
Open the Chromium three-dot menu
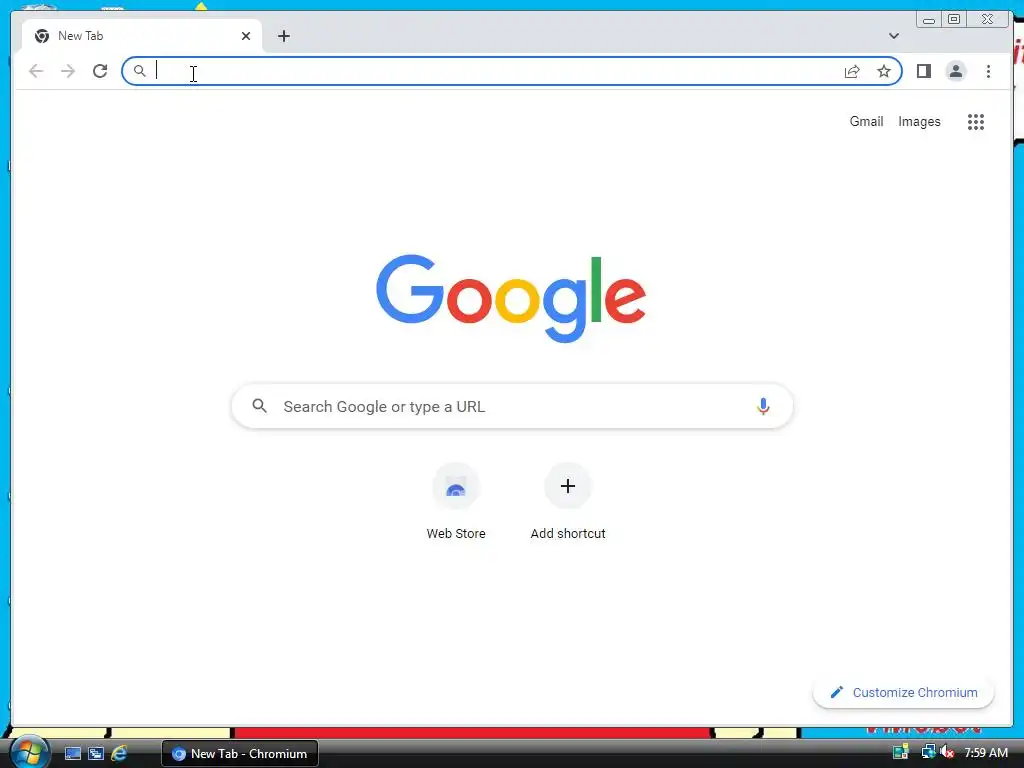(988, 71)
